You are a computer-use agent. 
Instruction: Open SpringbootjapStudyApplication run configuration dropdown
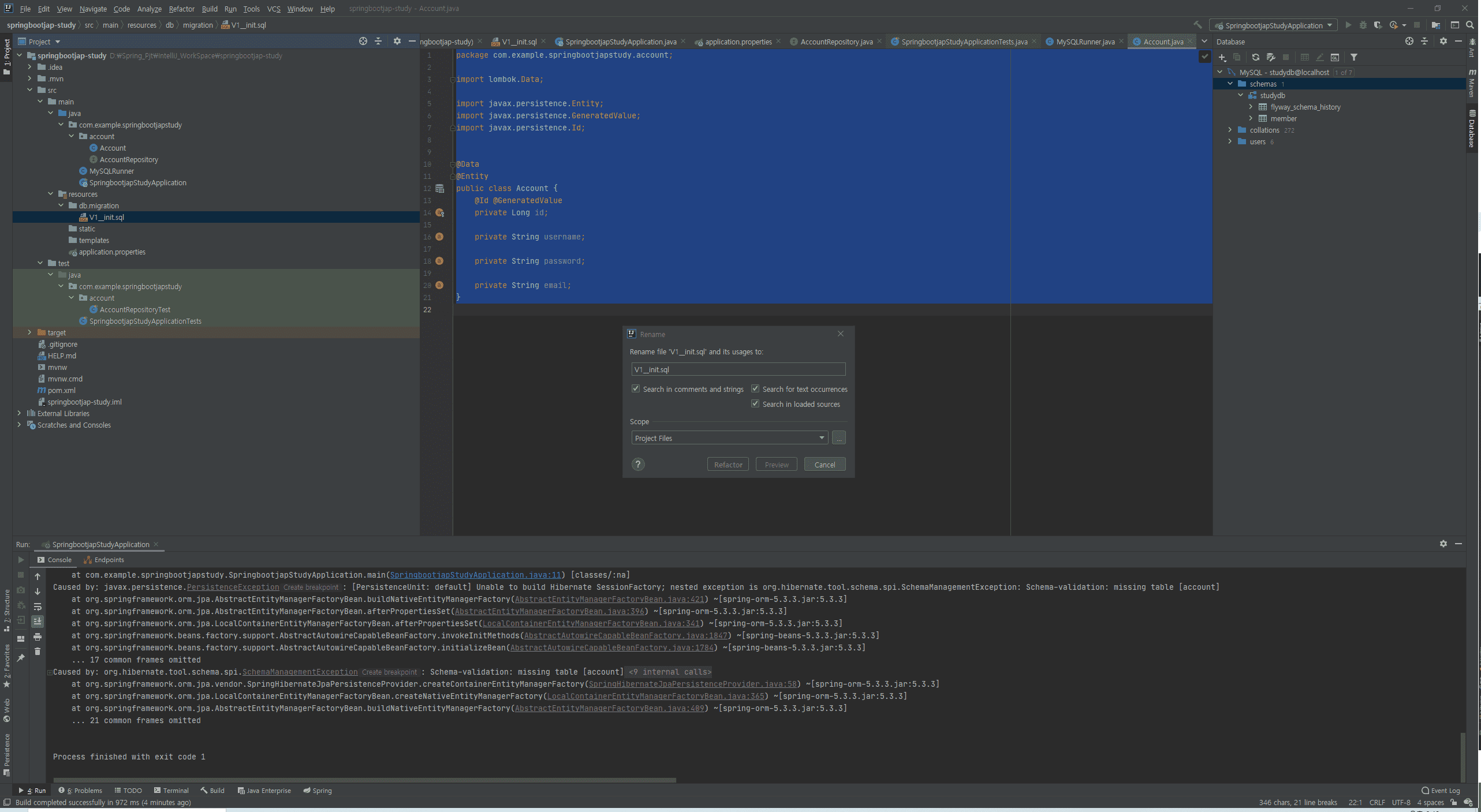click(x=1273, y=25)
